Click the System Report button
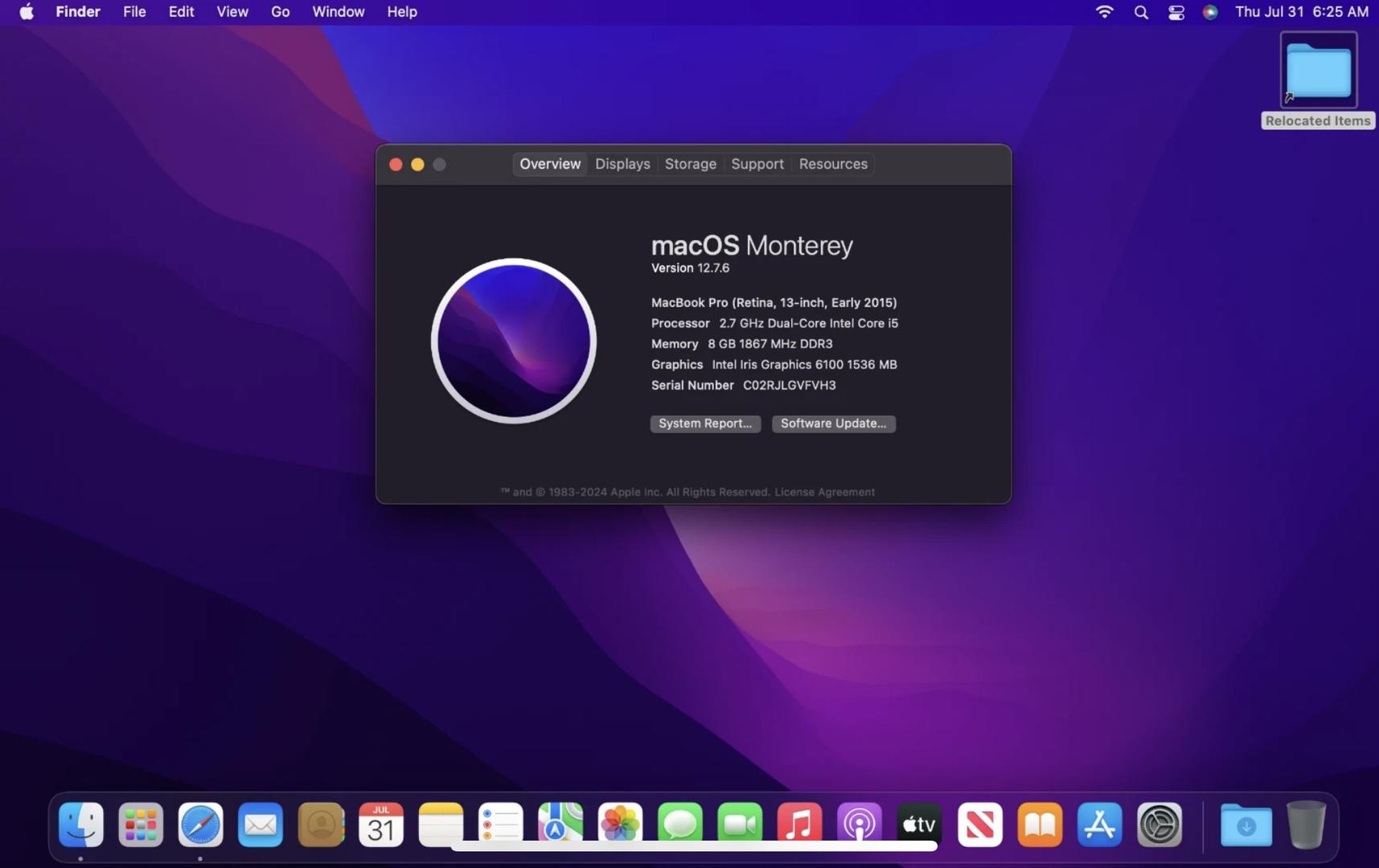Image resolution: width=1379 pixels, height=868 pixels. click(x=705, y=424)
